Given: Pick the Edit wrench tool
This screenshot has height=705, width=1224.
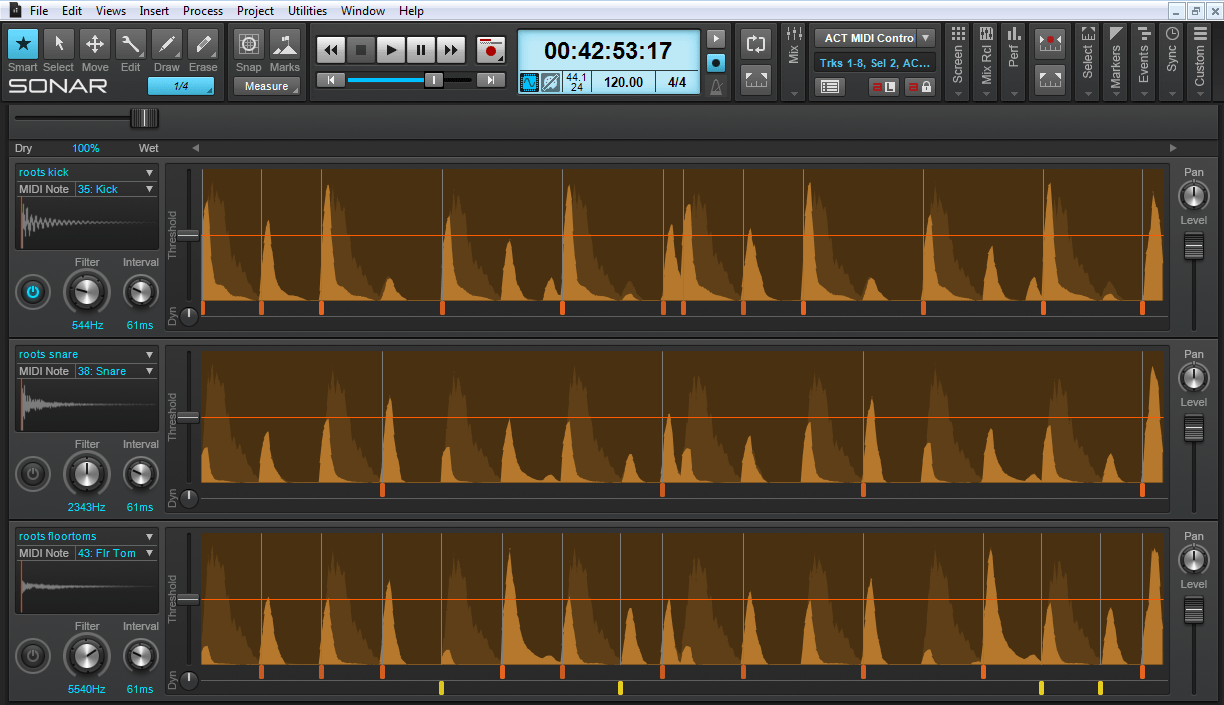Looking at the screenshot, I should point(131,44).
